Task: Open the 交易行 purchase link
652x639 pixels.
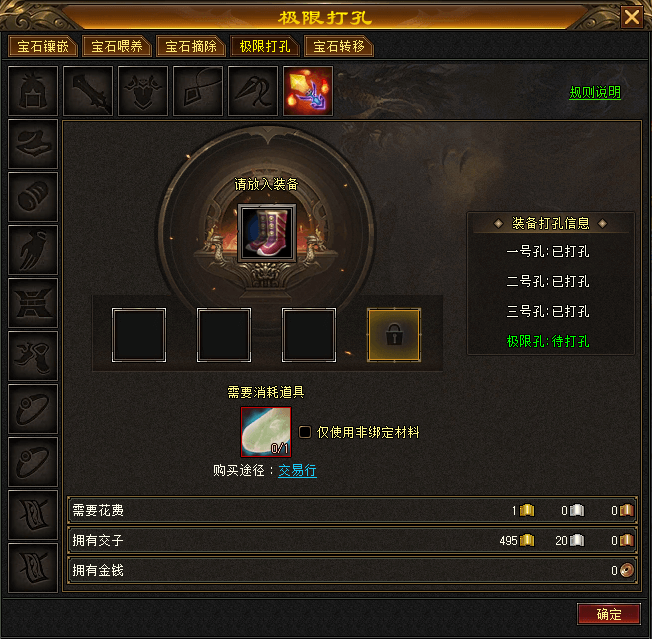Action: point(297,471)
